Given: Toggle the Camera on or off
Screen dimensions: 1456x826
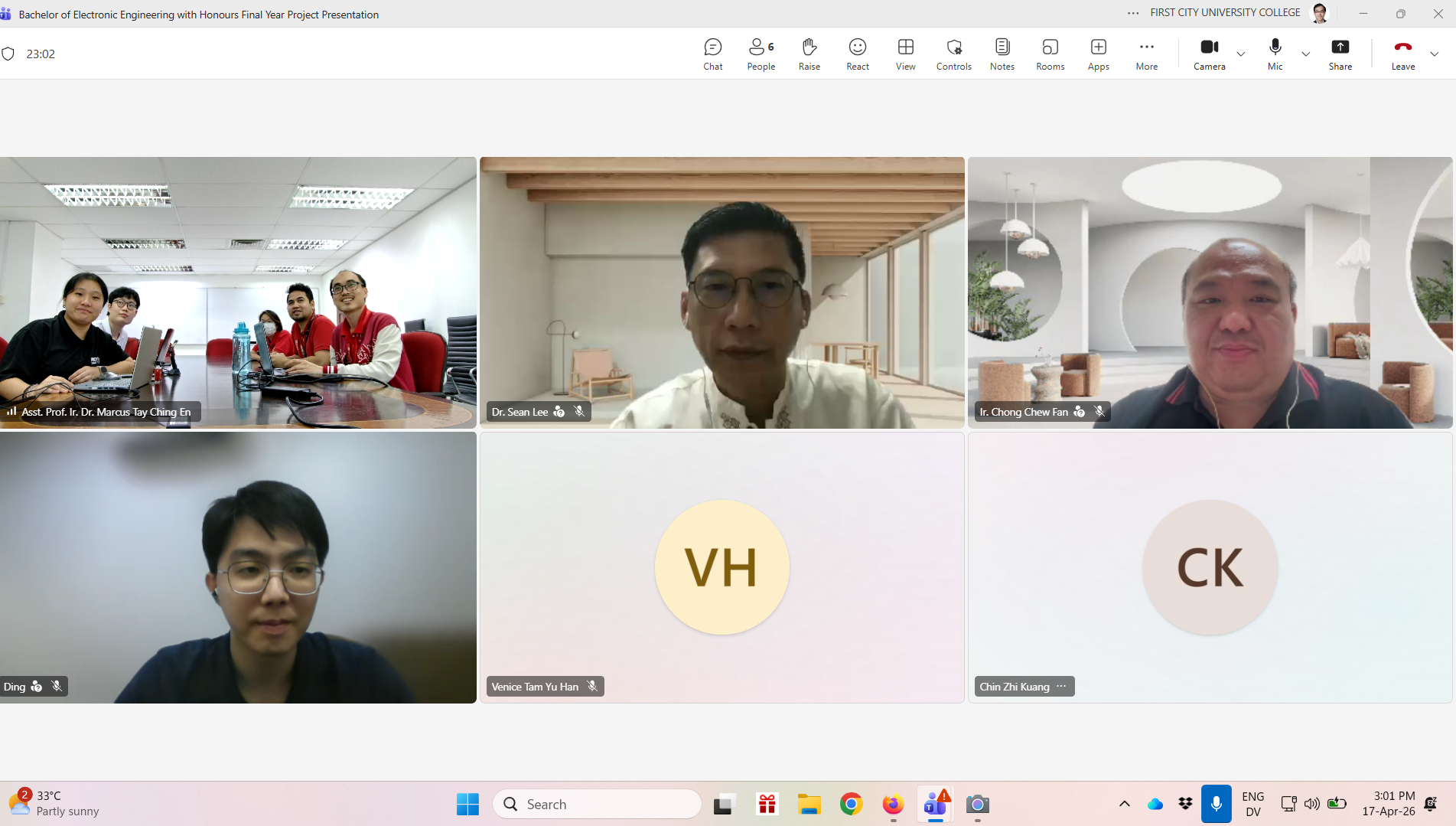Looking at the screenshot, I should [x=1209, y=54].
